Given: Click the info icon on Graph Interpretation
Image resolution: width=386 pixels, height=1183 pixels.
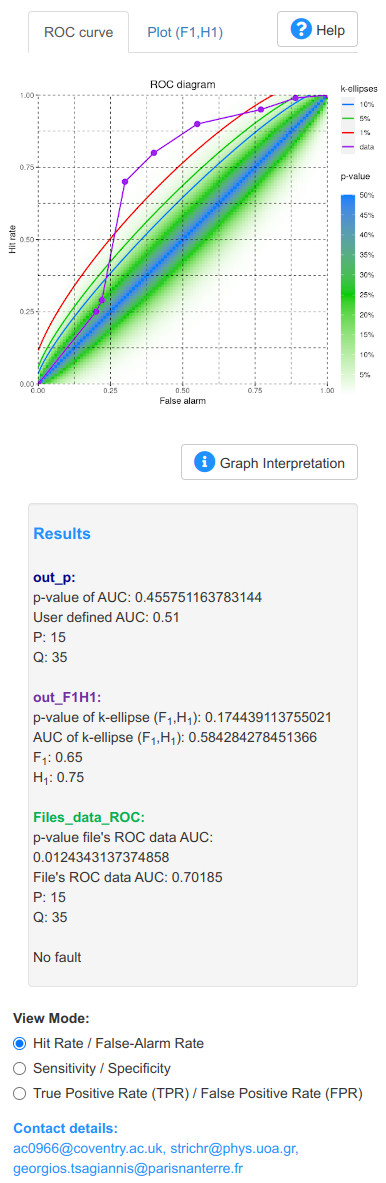Looking at the screenshot, I should (x=204, y=462).
